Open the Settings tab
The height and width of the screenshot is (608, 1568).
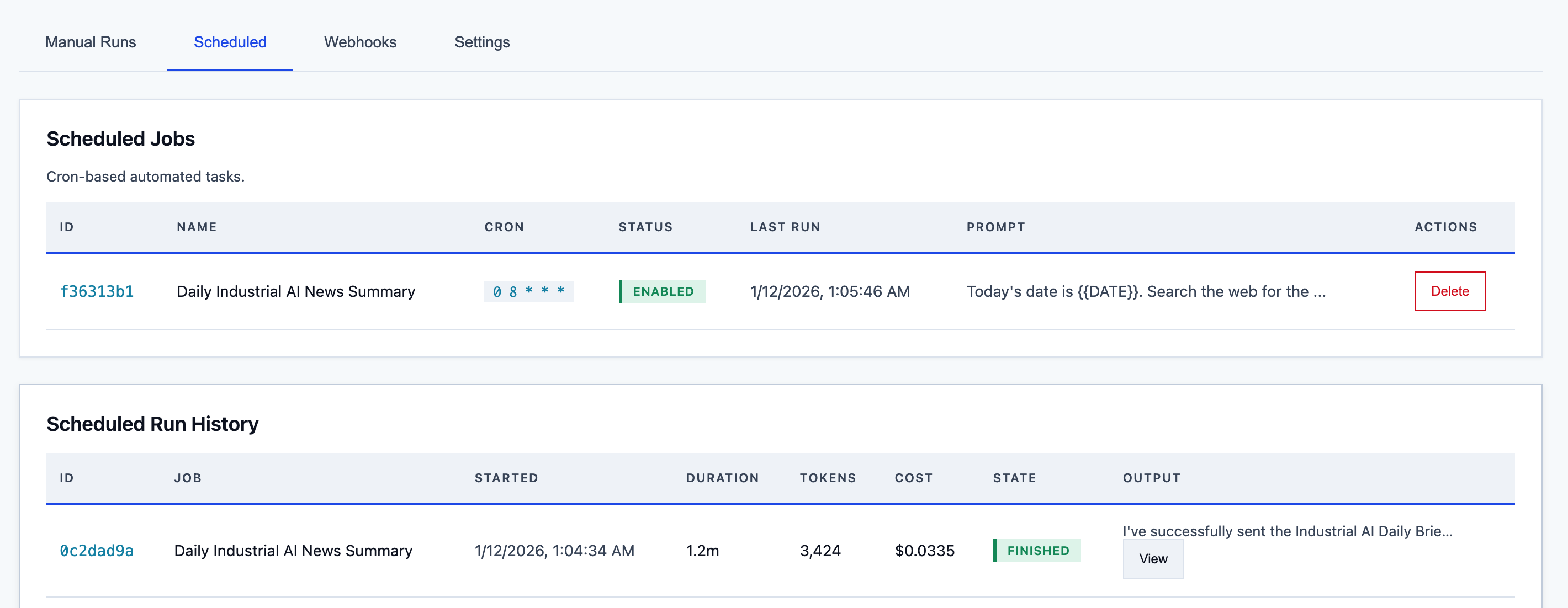pos(482,42)
